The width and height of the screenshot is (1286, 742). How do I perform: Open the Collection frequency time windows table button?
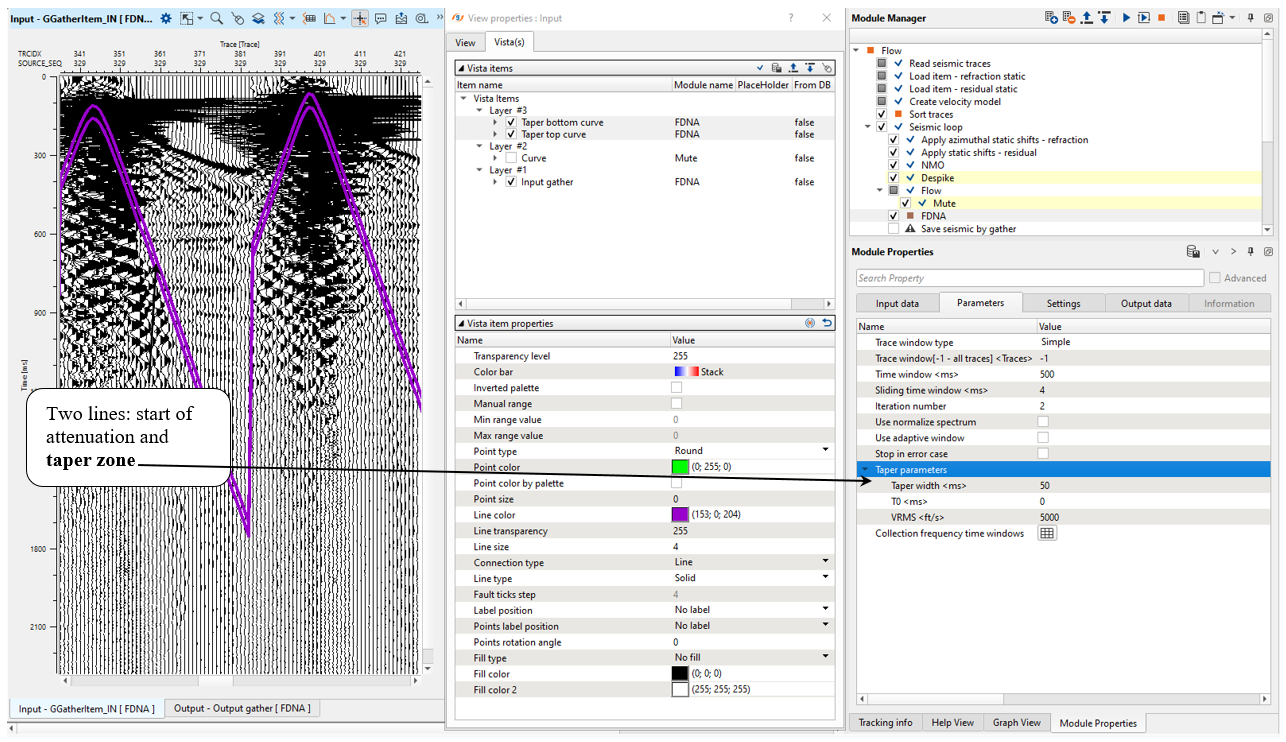1047,534
